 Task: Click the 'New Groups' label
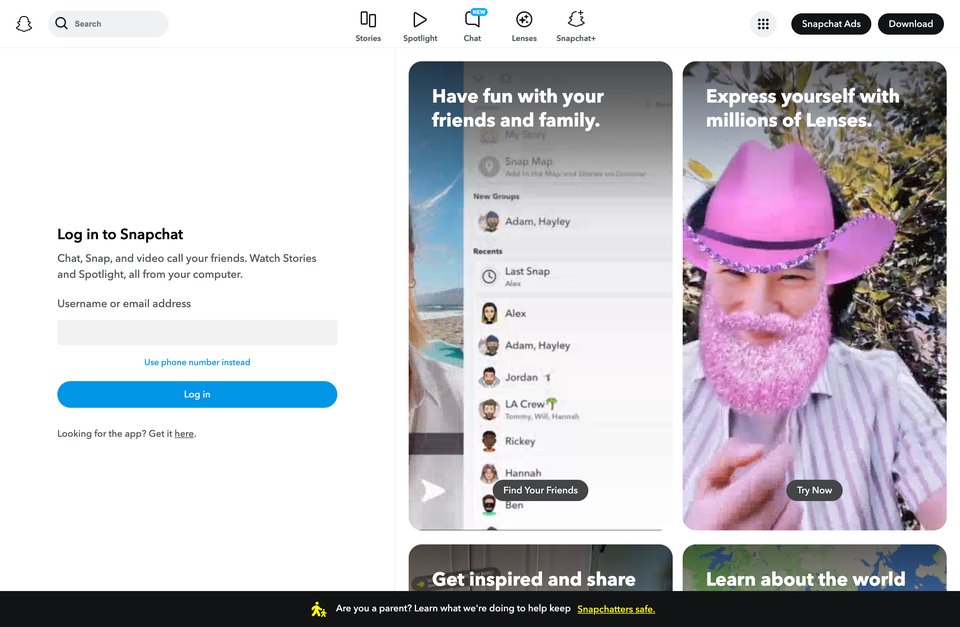[497, 197]
